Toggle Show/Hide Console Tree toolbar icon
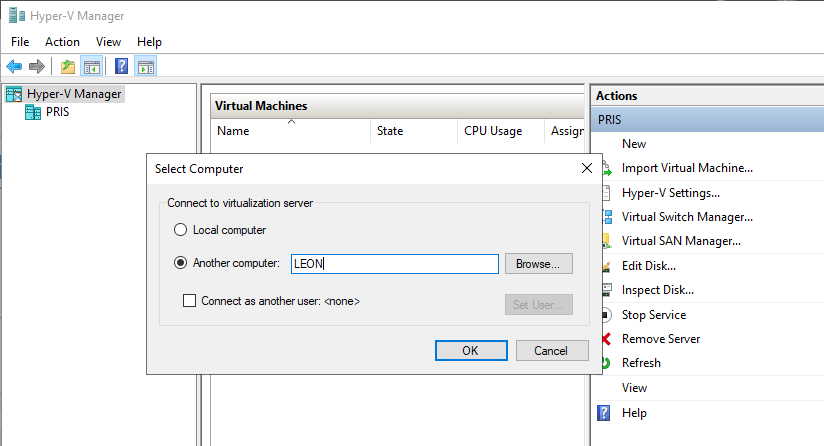824x446 pixels. [x=92, y=67]
